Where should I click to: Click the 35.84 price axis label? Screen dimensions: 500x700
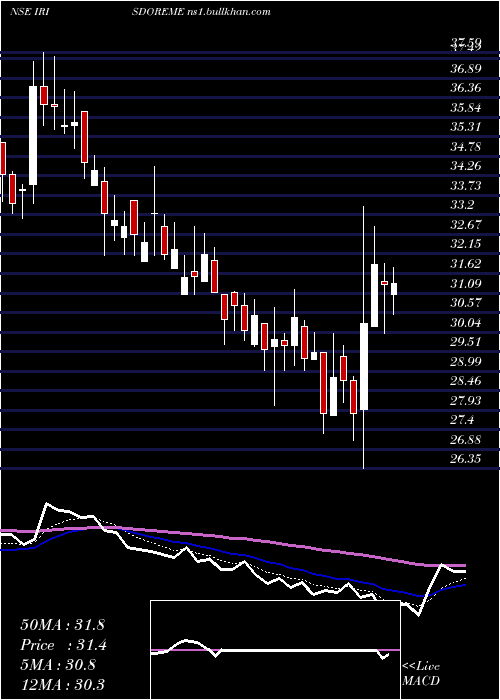pos(466,108)
